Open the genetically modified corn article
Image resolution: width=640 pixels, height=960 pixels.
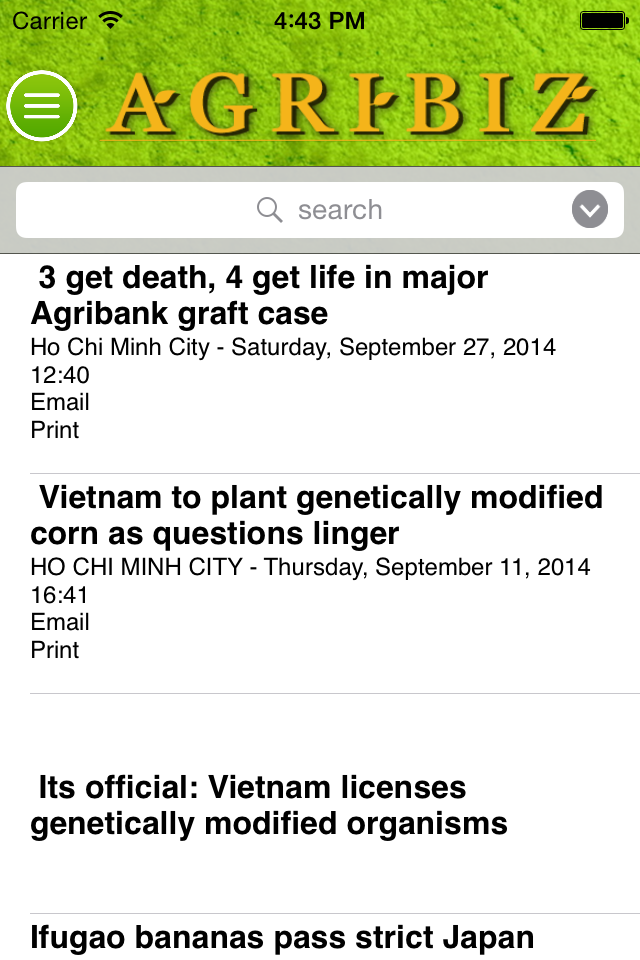(317, 515)
